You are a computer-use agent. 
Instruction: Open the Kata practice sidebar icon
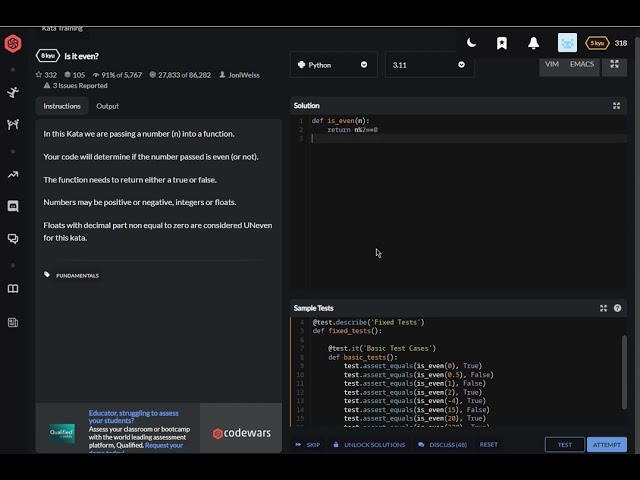[x=13, y=93]
